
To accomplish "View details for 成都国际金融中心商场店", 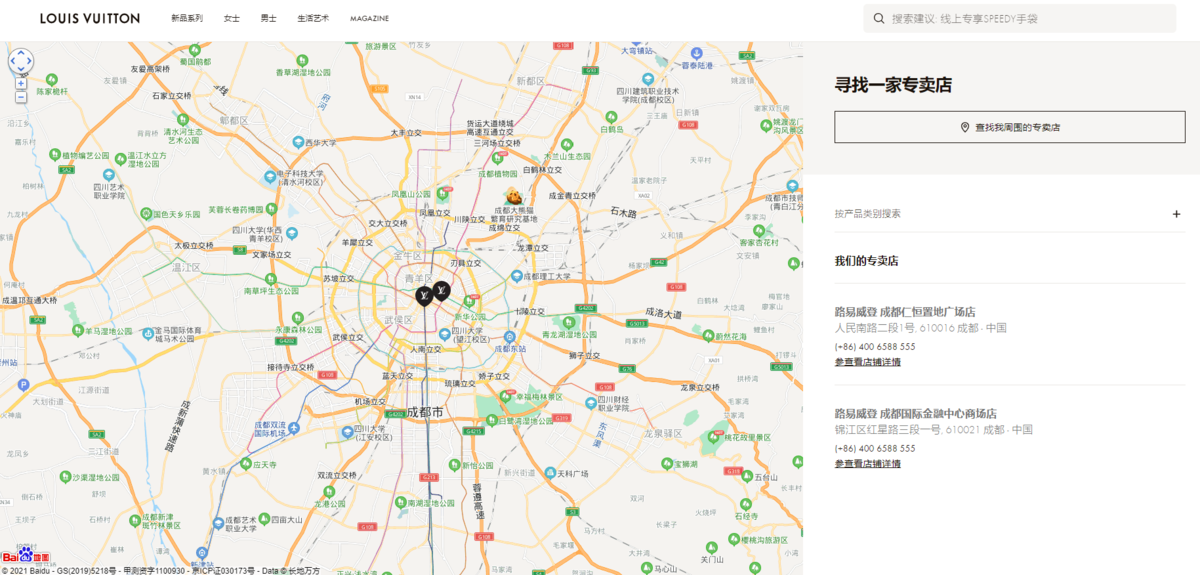I will 867,464.
